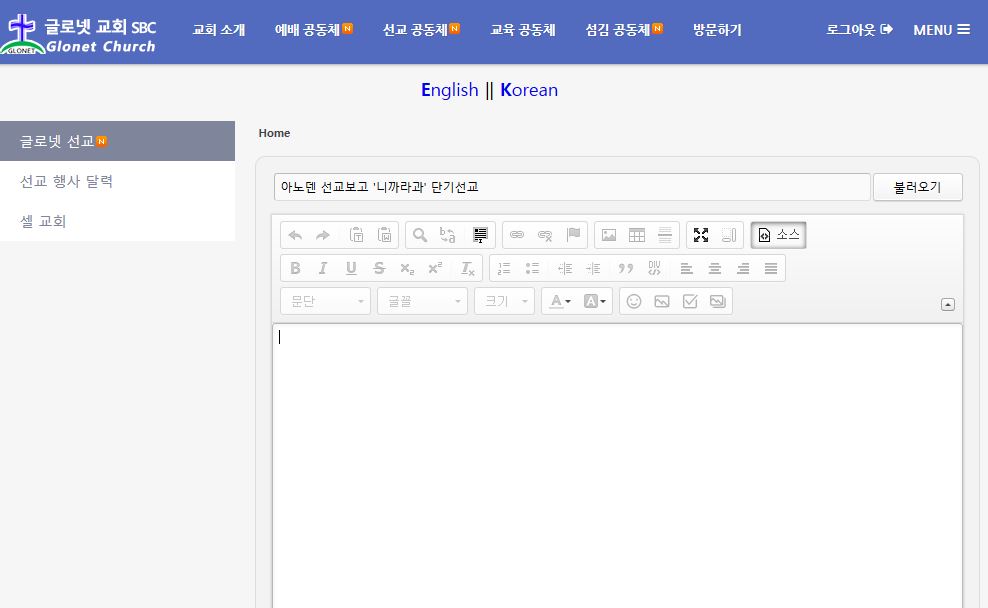Insert a smiley emoticon
Viewport: 988px width, 608px height.
[x=634, y=301]
